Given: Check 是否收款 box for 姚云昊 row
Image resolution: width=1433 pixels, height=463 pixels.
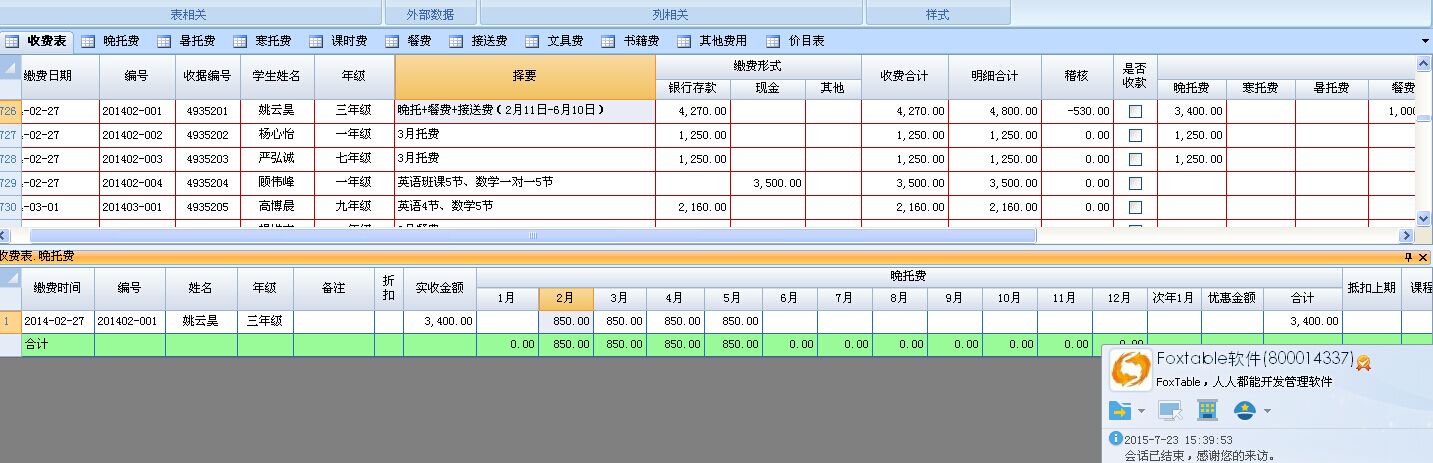Looking at the screenshot, I should click(1135, 111).
